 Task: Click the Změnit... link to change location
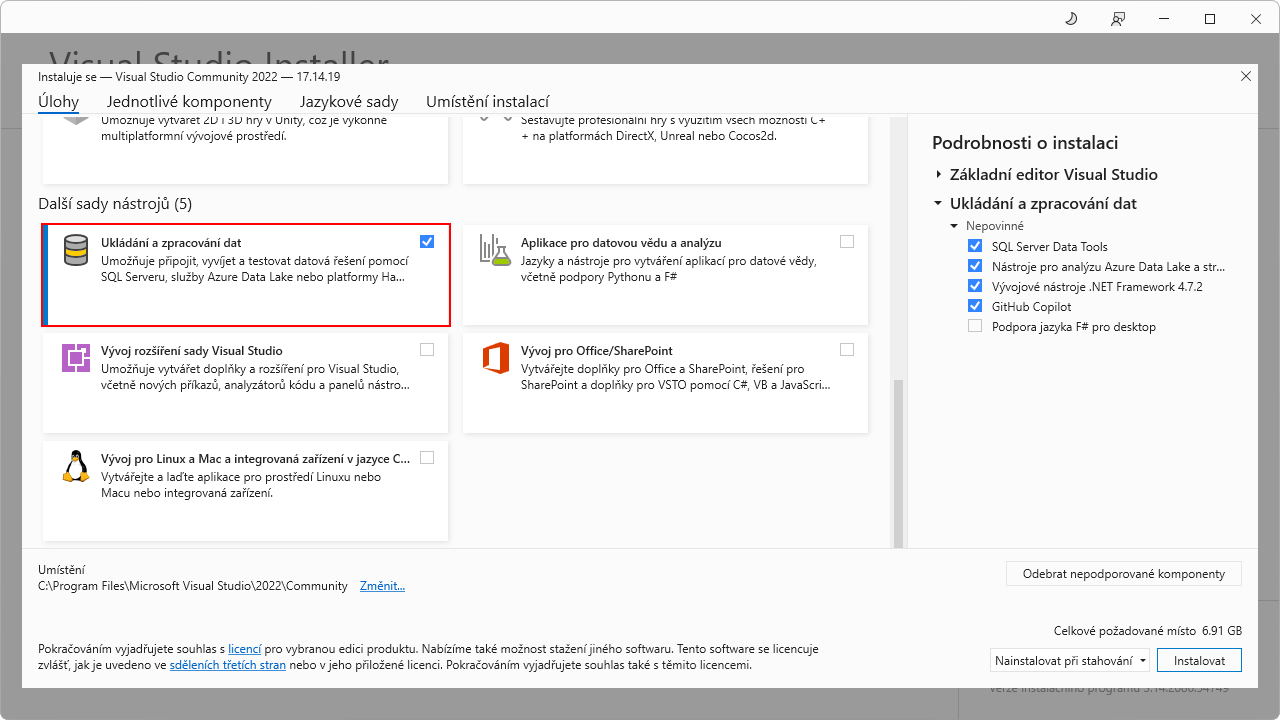(381, 585)
